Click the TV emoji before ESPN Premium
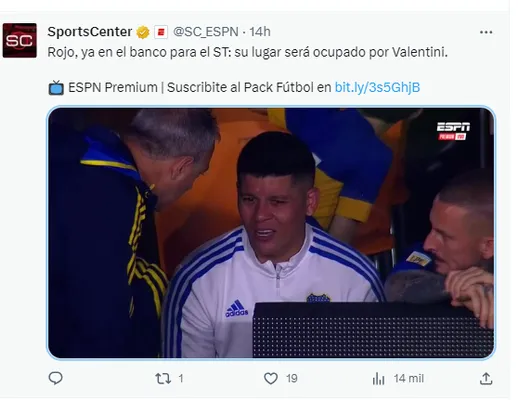520x400 pixels. (56, 88)
